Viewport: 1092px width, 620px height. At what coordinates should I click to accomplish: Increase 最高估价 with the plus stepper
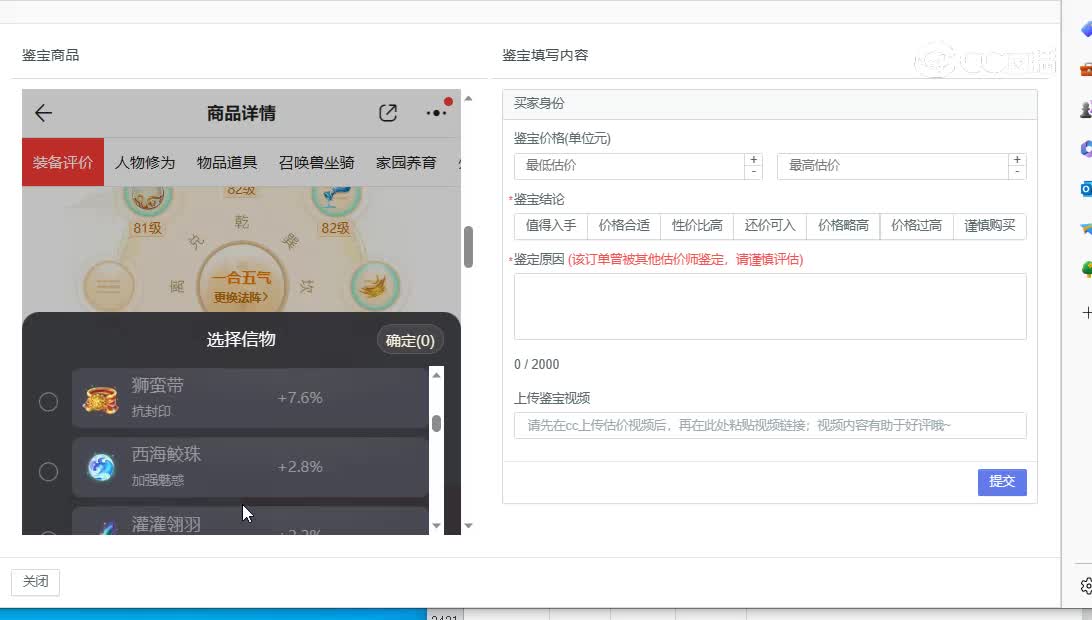pos(1017,160)
